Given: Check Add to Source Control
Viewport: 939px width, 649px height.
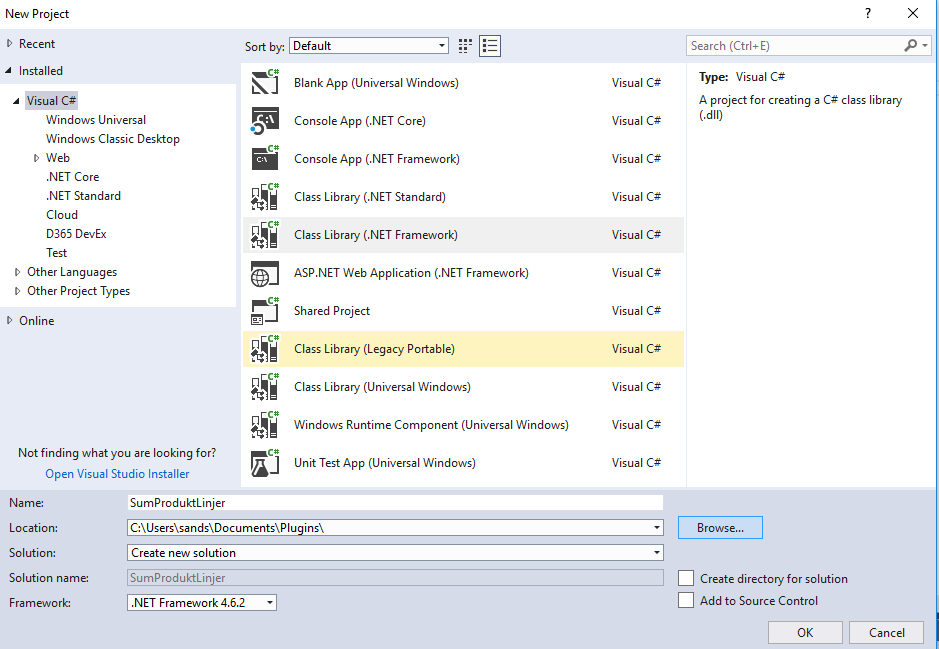Looking at the screenshot, I should pyautogui.click(x=686, y=600).
